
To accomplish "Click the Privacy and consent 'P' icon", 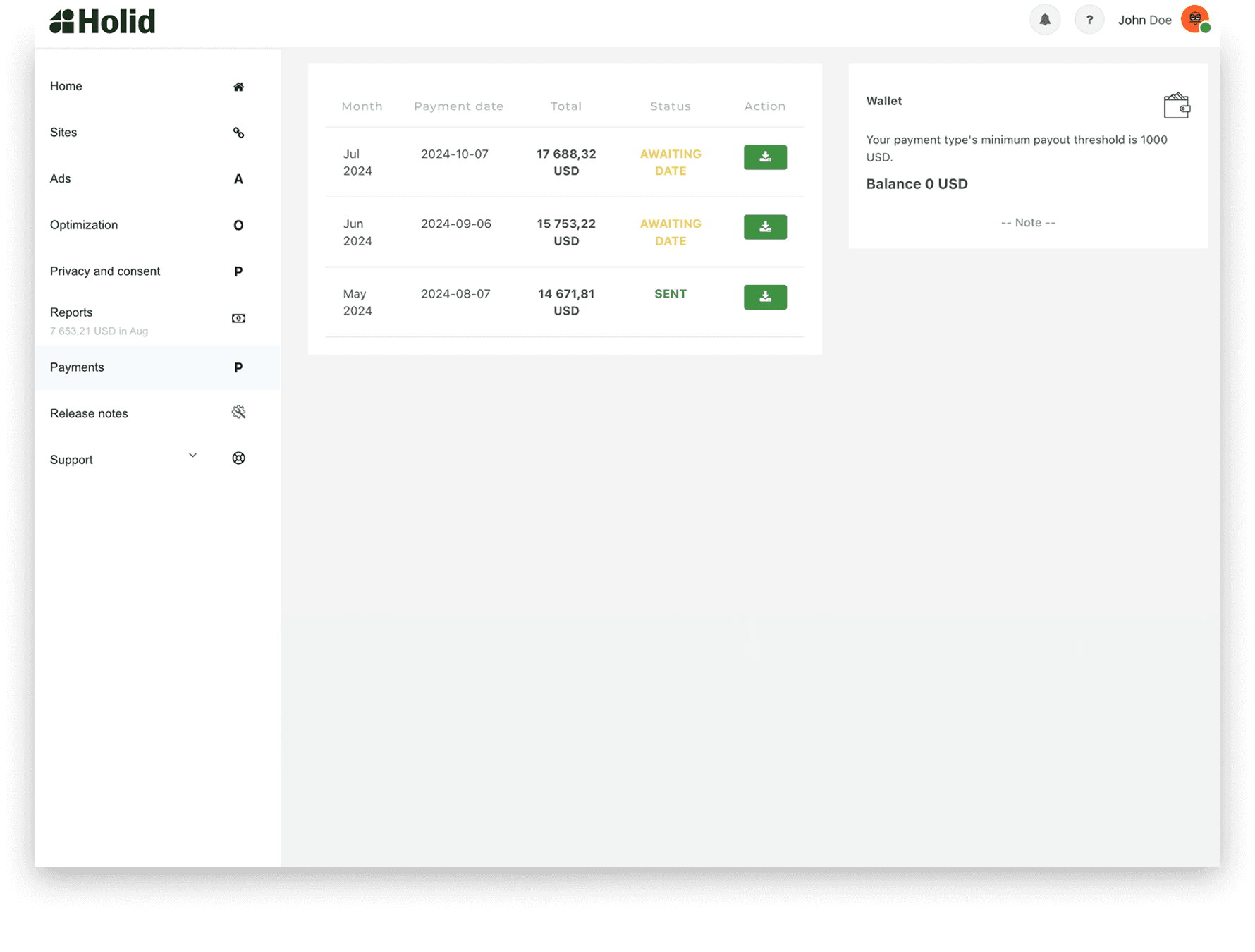I will [x=238, y=271].
